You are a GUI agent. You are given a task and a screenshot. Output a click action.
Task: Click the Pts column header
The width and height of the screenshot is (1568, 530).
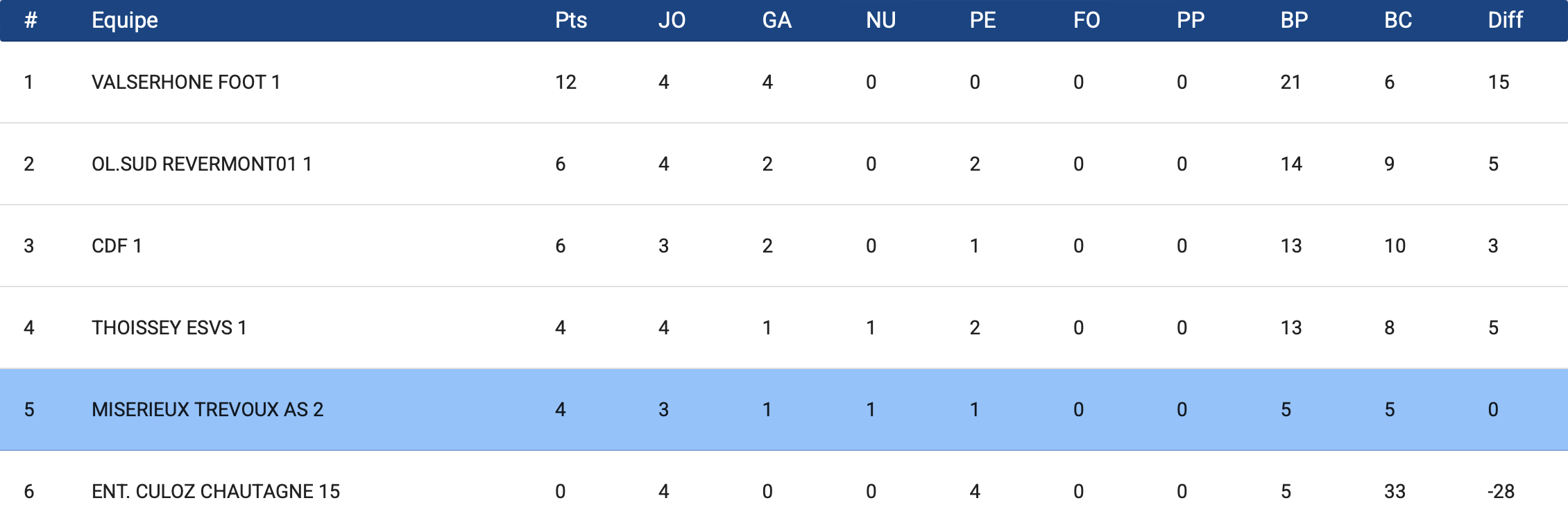pos(571,20)
